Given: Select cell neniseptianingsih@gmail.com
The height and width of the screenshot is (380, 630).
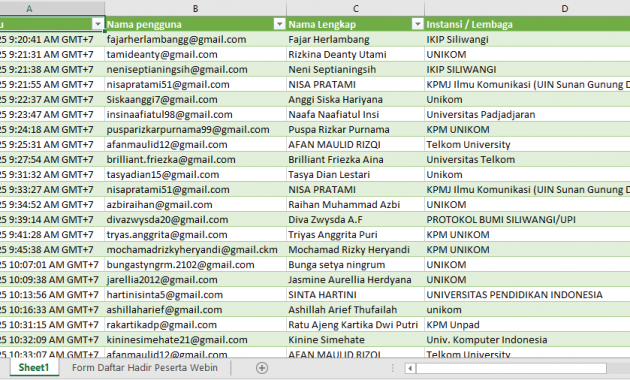Looking at the screenshot, I should 196,69.
